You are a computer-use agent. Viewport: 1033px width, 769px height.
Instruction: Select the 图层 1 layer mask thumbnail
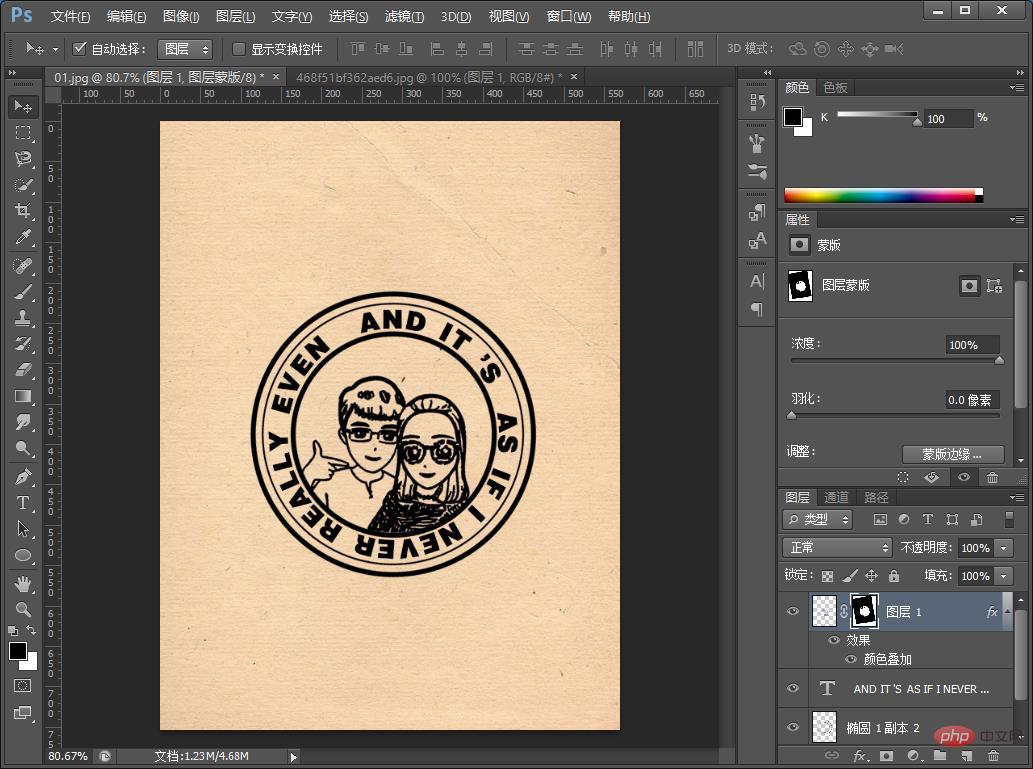[864, 611]
